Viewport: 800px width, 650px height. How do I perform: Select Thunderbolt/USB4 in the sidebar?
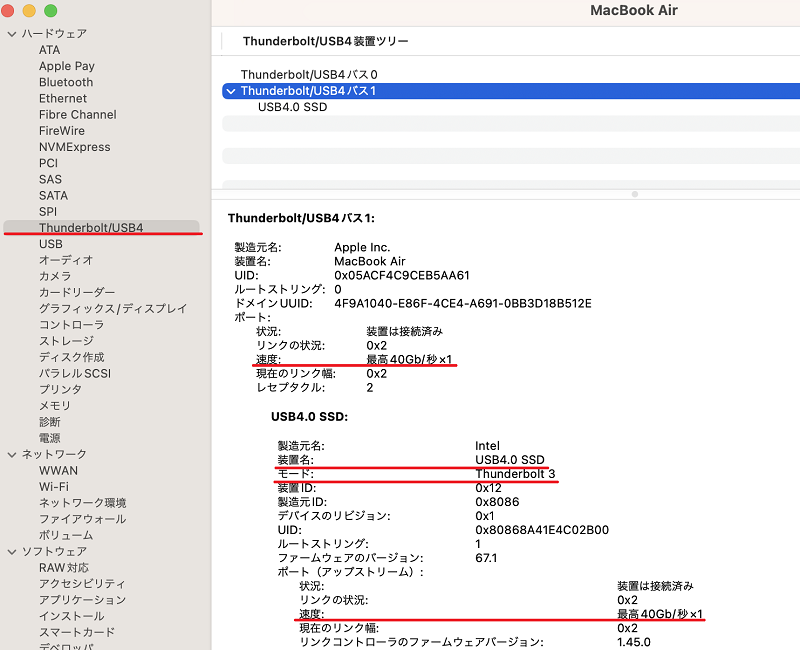click(x=101, y=228)
